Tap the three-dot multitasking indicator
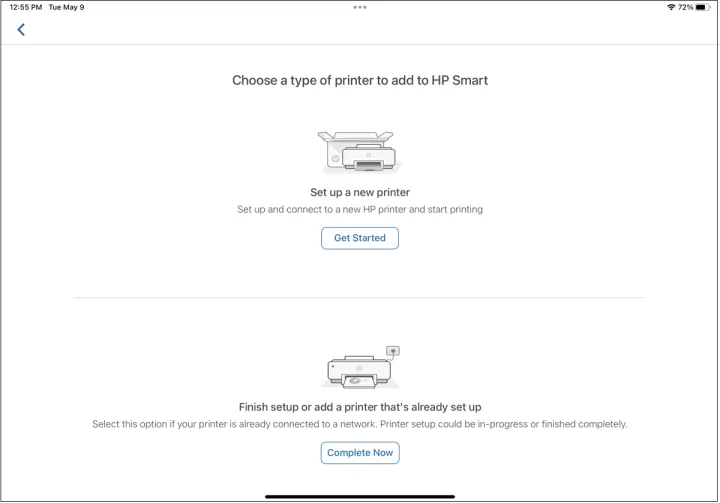The height and width of the screenshot is (503, 720). (x=360, y=7)
